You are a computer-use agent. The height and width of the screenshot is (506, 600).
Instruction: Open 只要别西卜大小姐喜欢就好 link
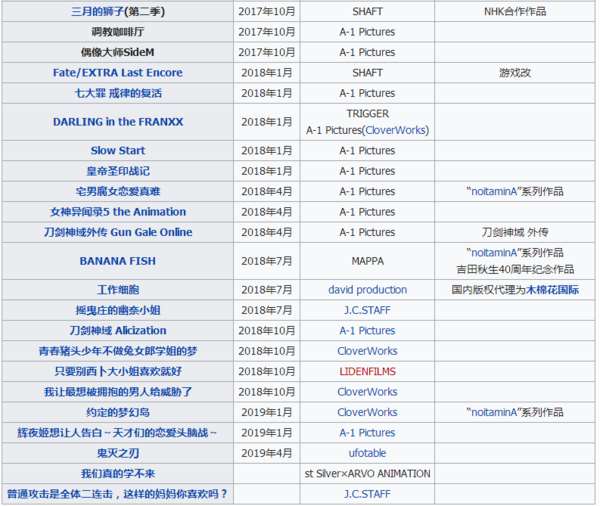[x=118, y=371]
